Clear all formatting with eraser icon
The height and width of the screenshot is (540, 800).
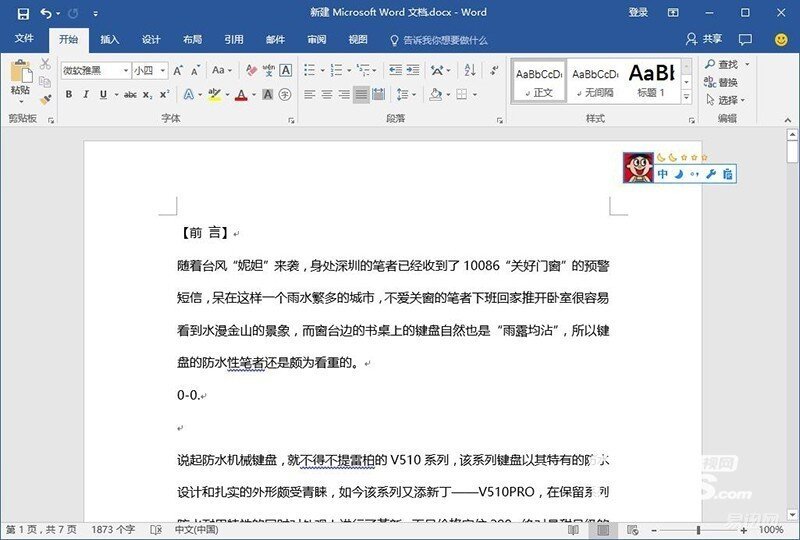point(251,70)
